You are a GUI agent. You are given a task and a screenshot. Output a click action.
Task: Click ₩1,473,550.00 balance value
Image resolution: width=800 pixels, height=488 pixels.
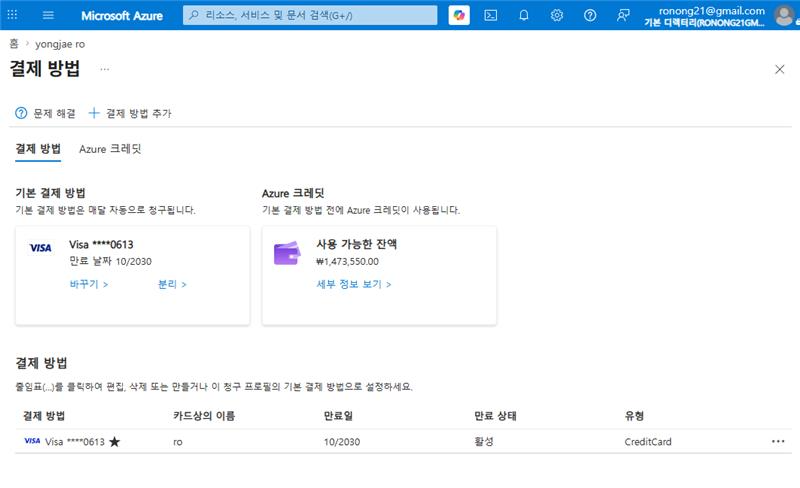[347, 261]
